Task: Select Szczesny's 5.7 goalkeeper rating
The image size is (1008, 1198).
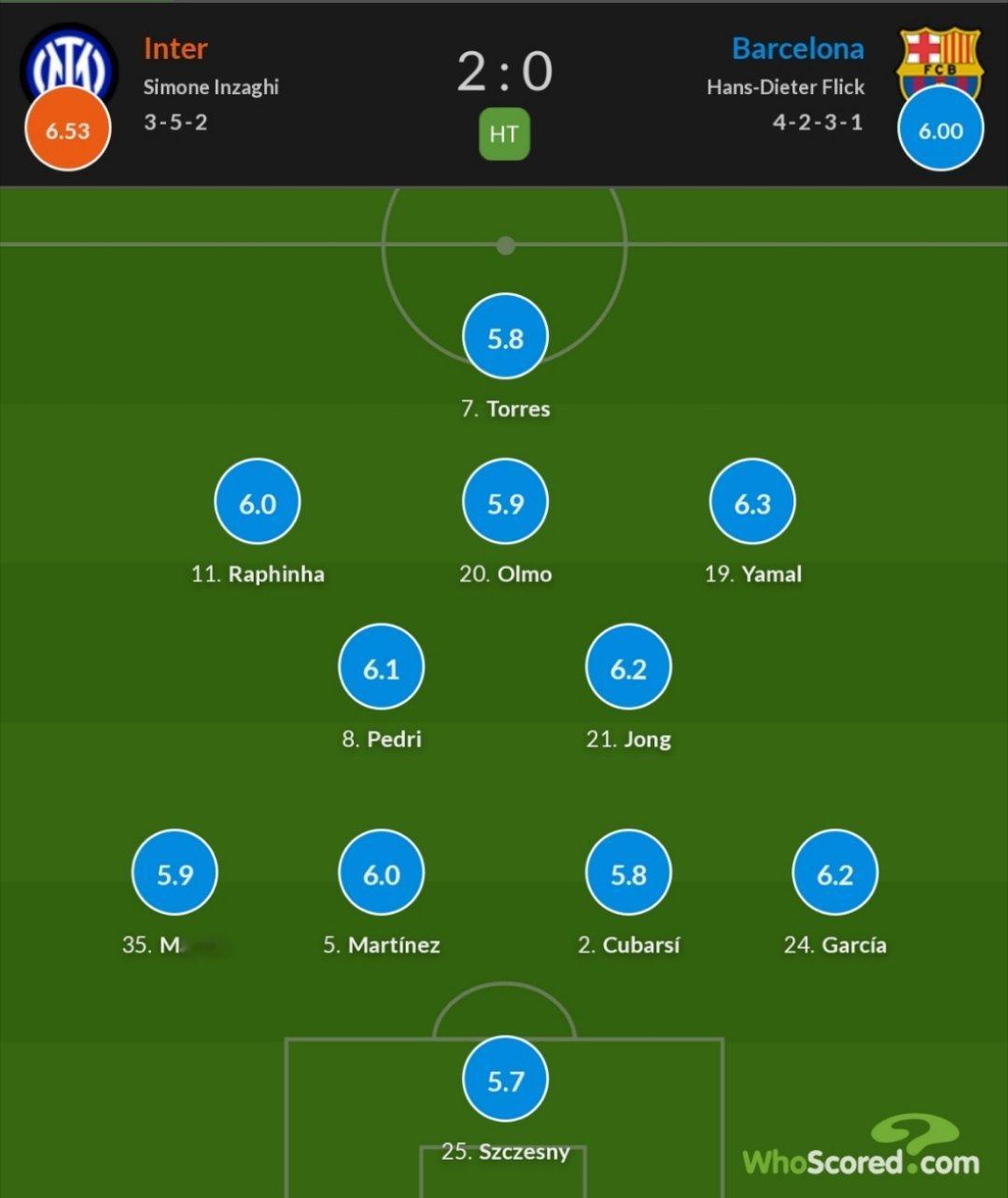Action: (x=505, y=1080)
